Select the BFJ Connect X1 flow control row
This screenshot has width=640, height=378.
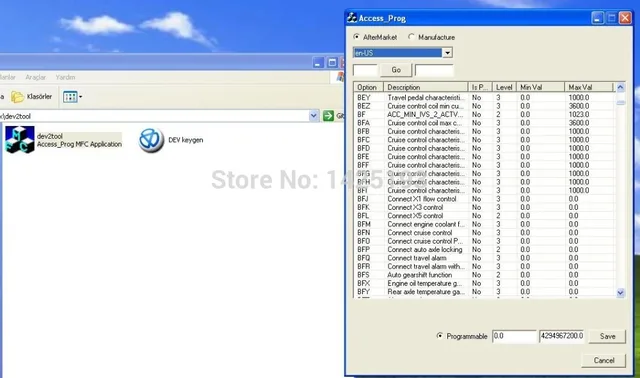[484, 199]
